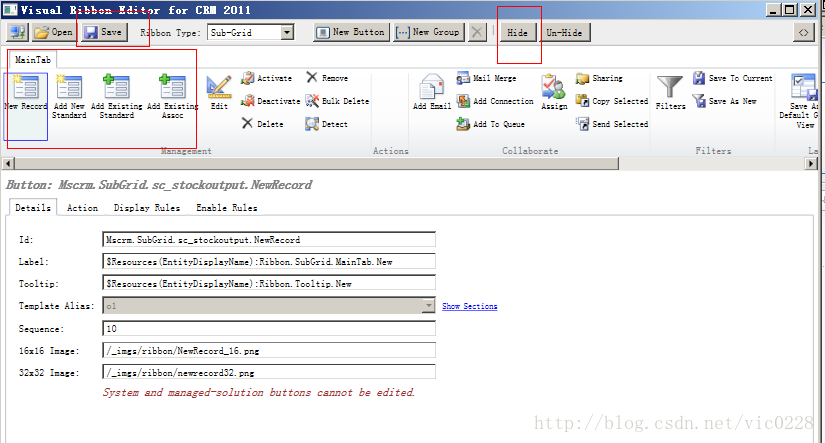The image size is (825, 443).
Task: Select the Deactivate ribbon button
Action: tap(270, 101)
